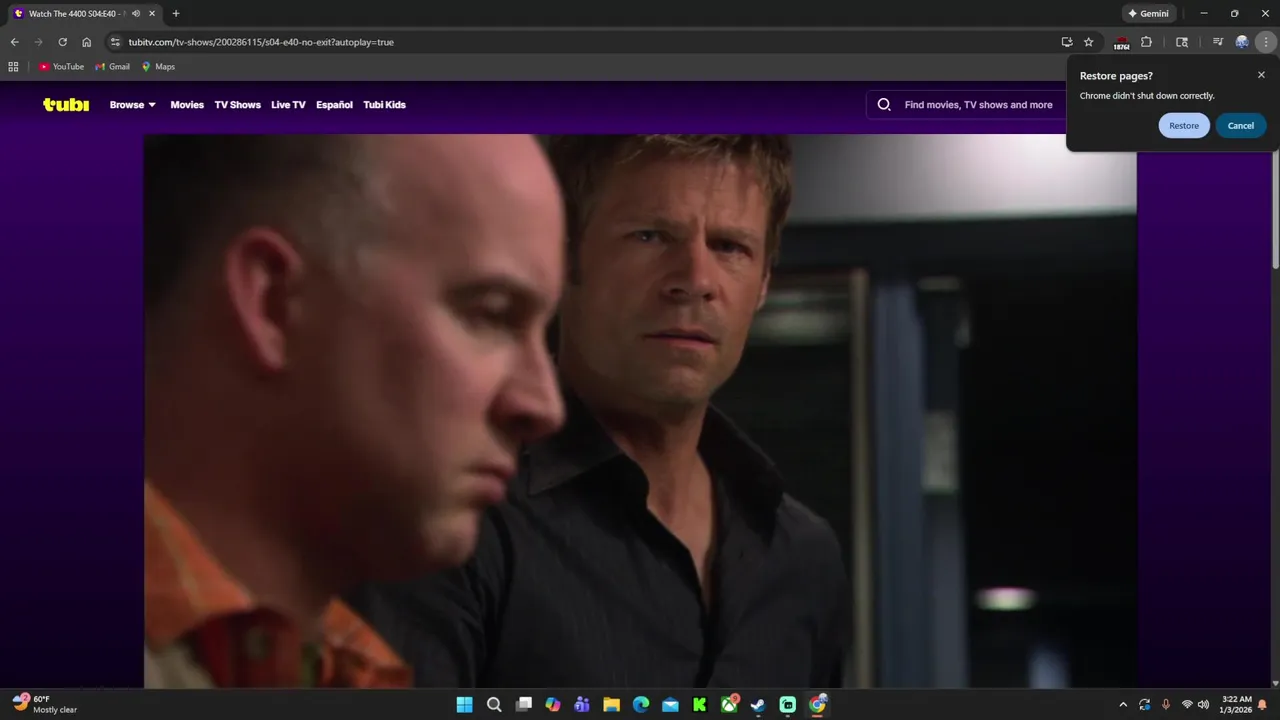
Task: Click Restore in the Restore pages dialog
Action: coord(1184,125)
